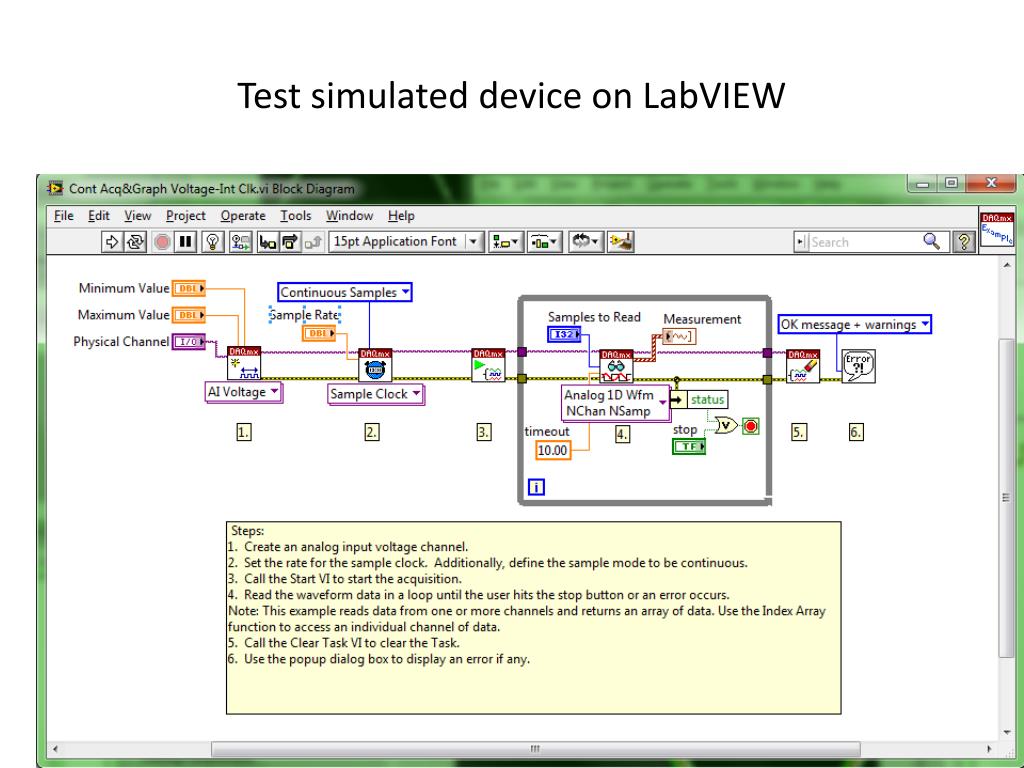Click the timeout constant 10.00
The height and width of the screenshot is (768, 1024).
coord(553,450)
